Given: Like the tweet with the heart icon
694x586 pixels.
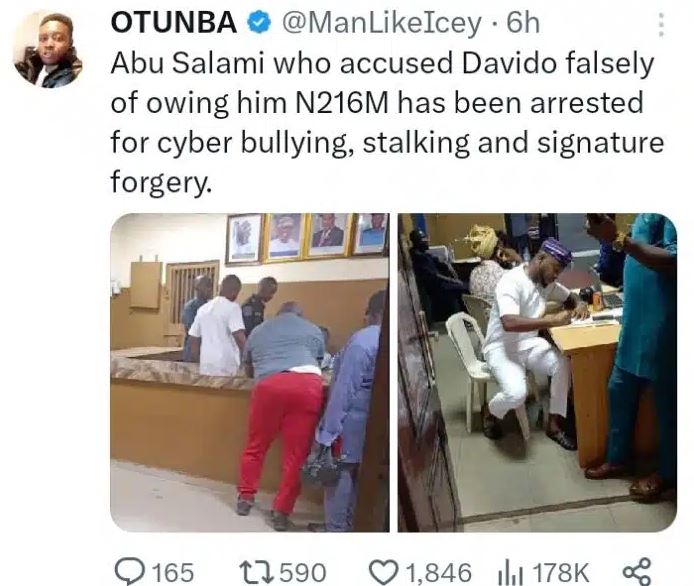Looking at the screenshot, I should click(384, 569).
